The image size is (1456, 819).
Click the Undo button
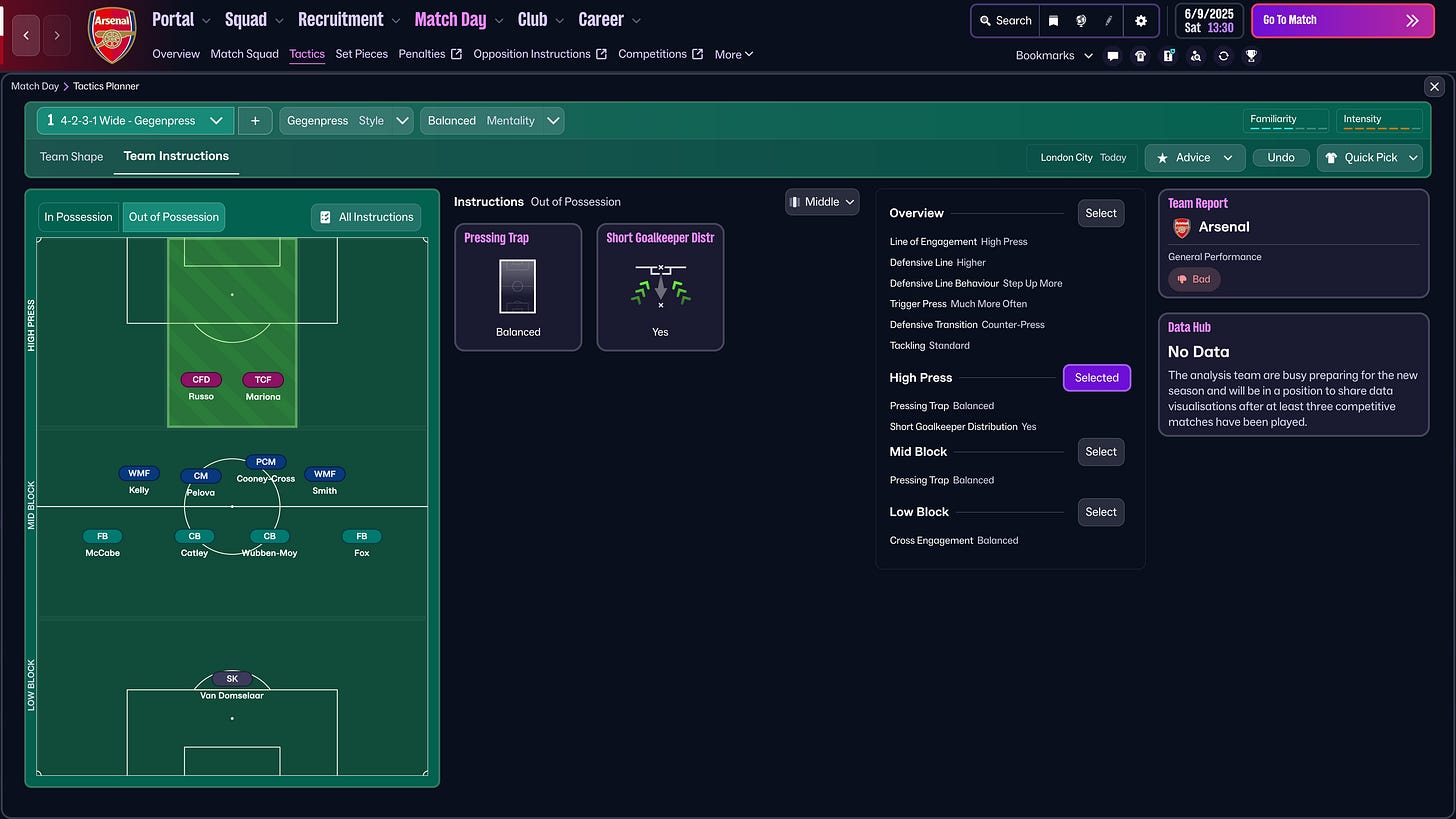click(x=1281, y=158)
